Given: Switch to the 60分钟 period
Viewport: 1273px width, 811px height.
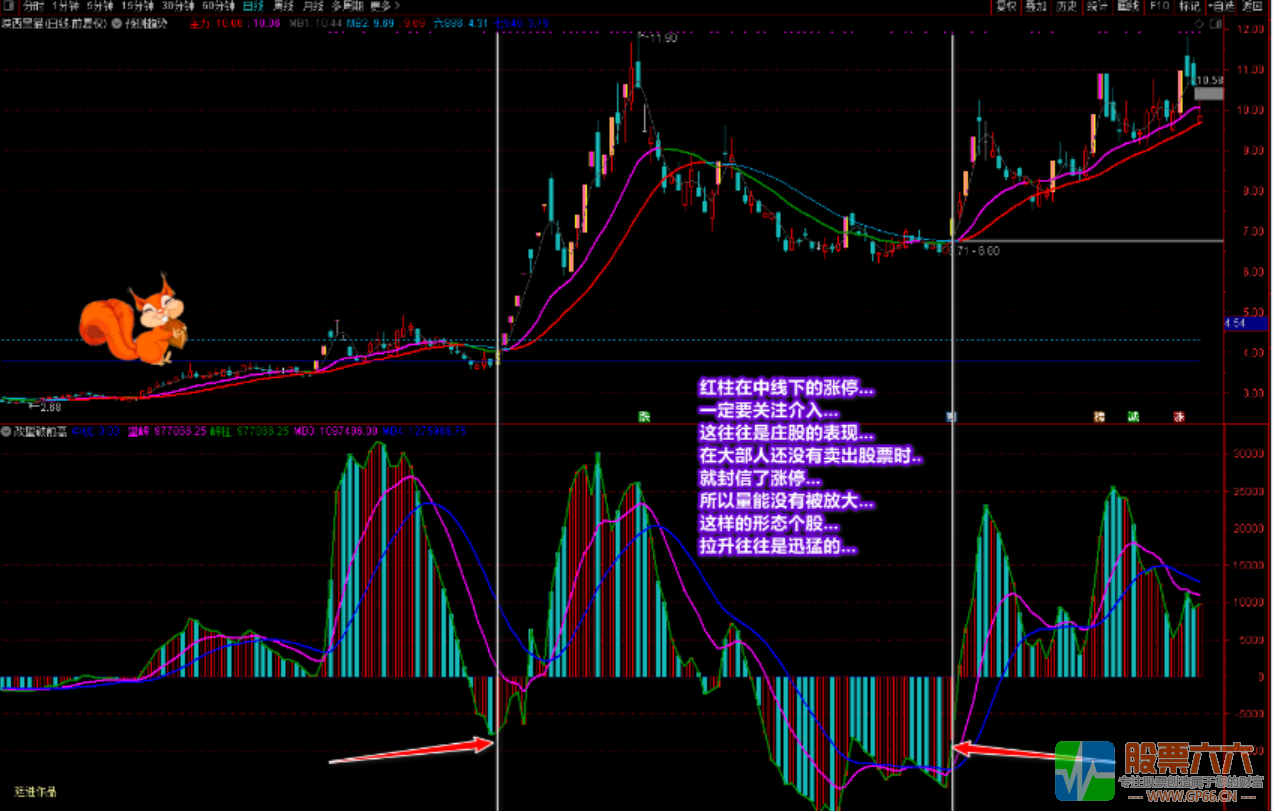Looking at the screenshot, I should [x=217, y=5].
